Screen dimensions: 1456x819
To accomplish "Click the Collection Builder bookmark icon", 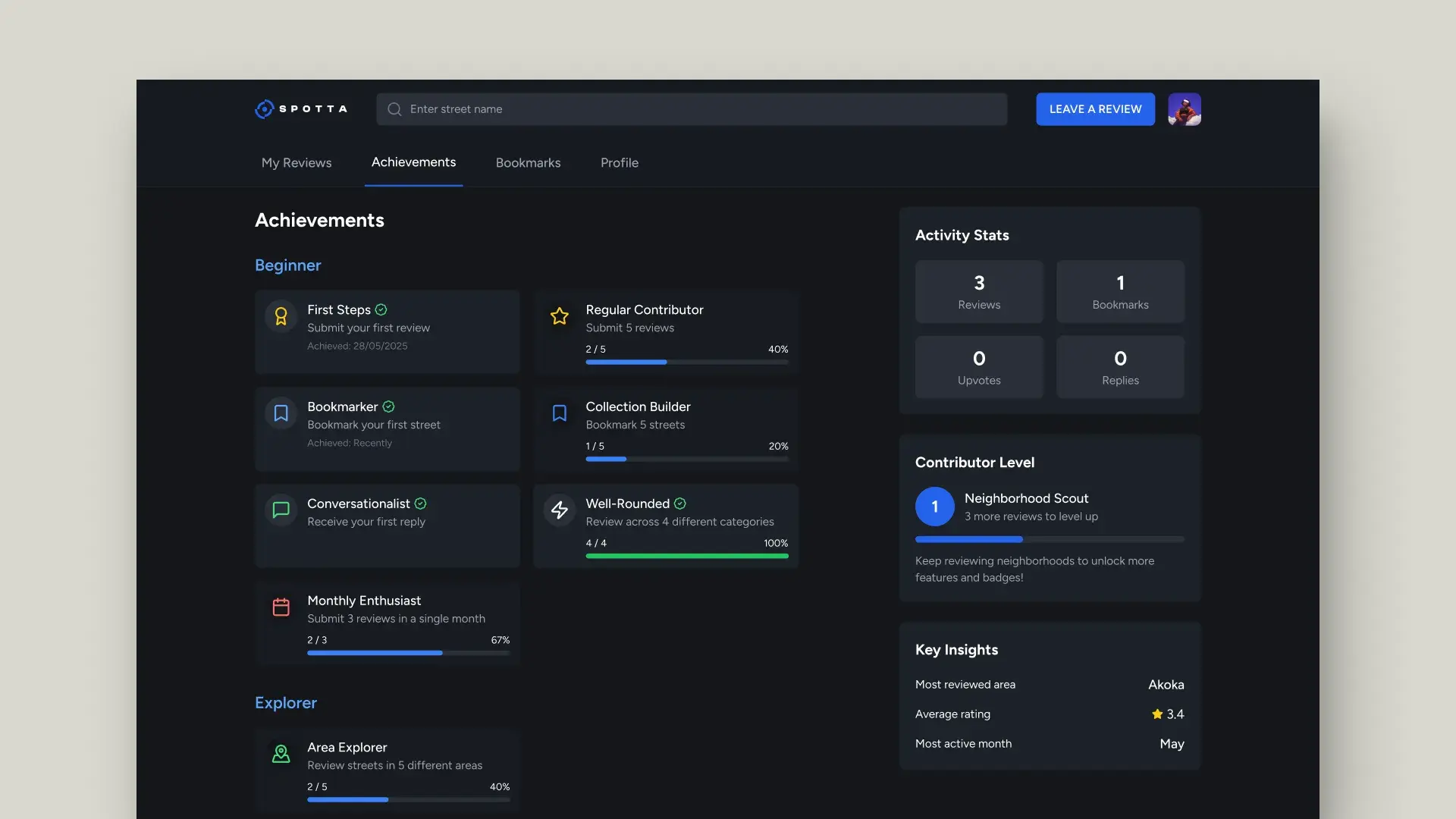I will (x=560, y=413).
